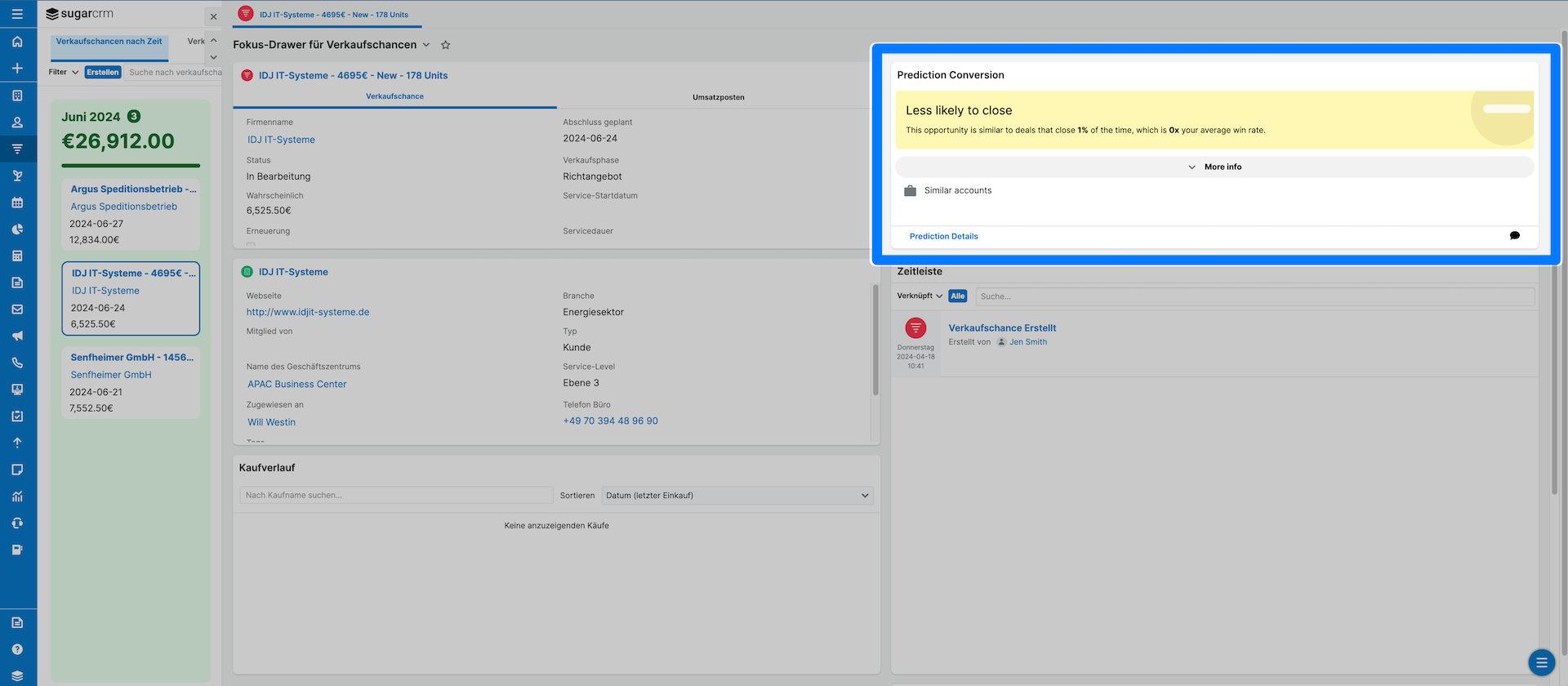Open the Notes sticky note icon
This screenshot has height=686, width=1568.
tap(17, 470)
